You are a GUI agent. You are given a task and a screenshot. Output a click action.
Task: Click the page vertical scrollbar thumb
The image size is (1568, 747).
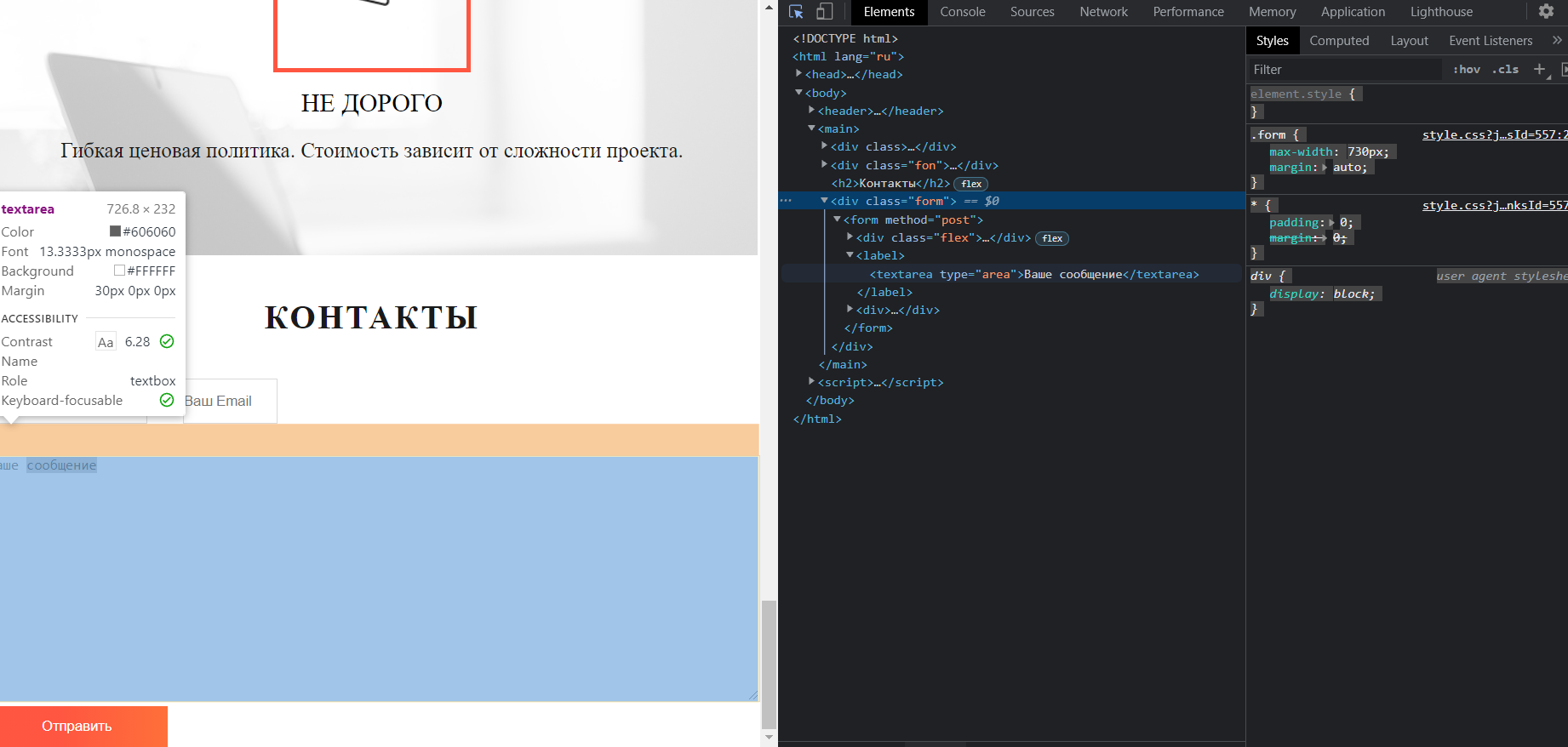click(769, 664)
